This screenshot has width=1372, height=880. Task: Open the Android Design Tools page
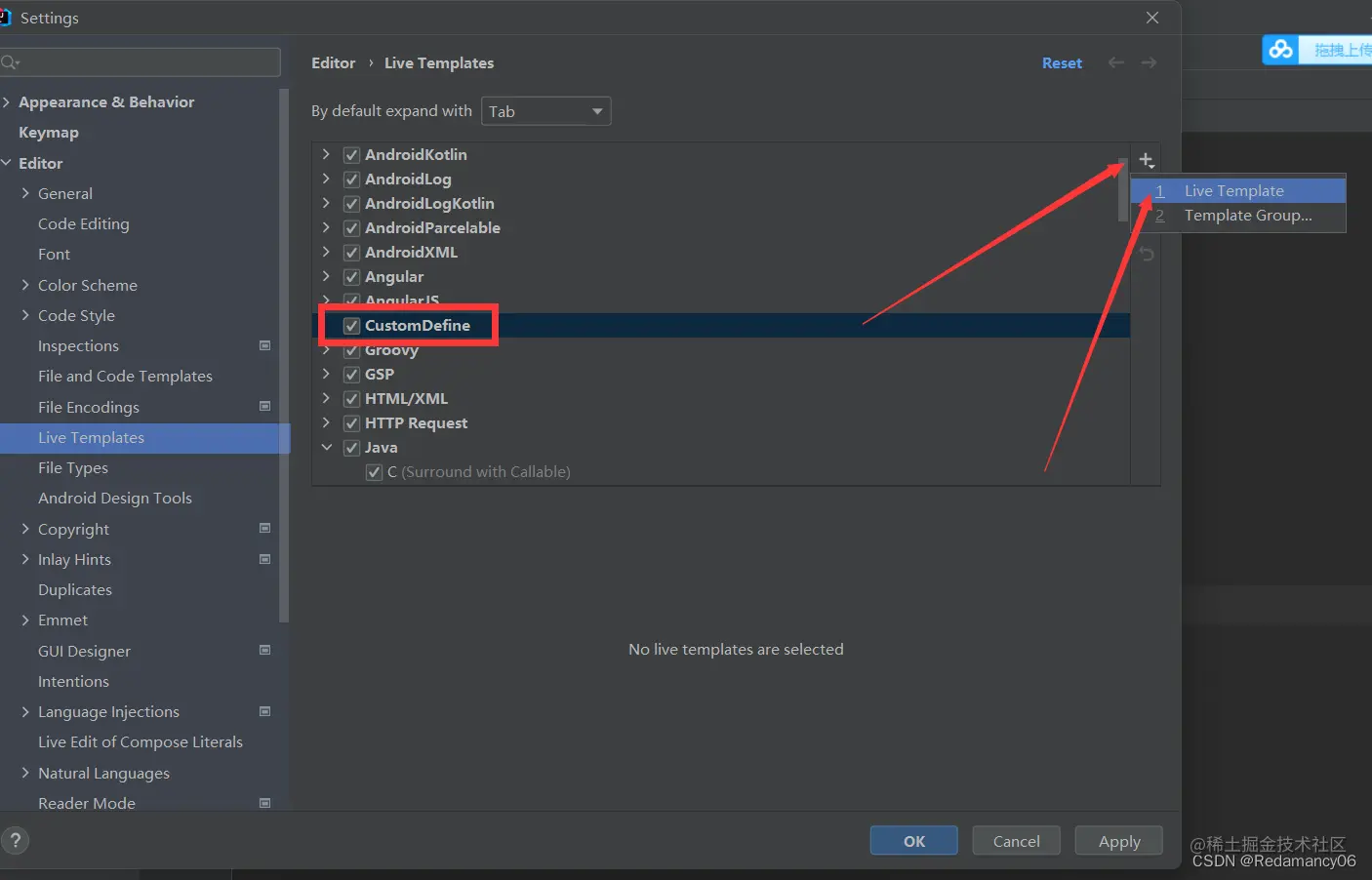click(x=115, y=498)
